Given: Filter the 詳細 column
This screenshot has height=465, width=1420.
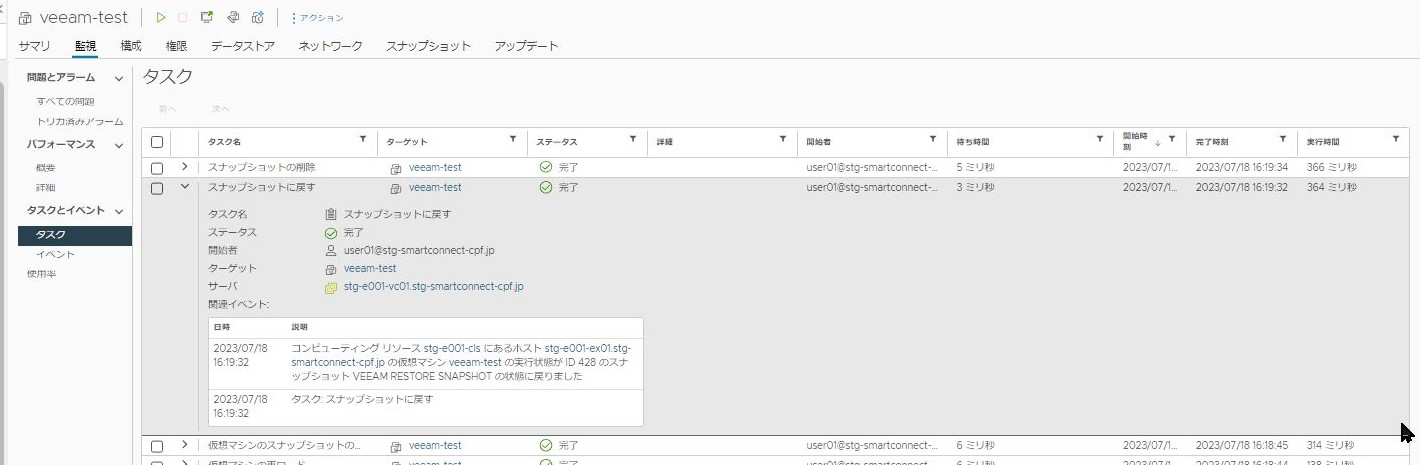Looking at the screenshot, I should (x=783, y=140).
